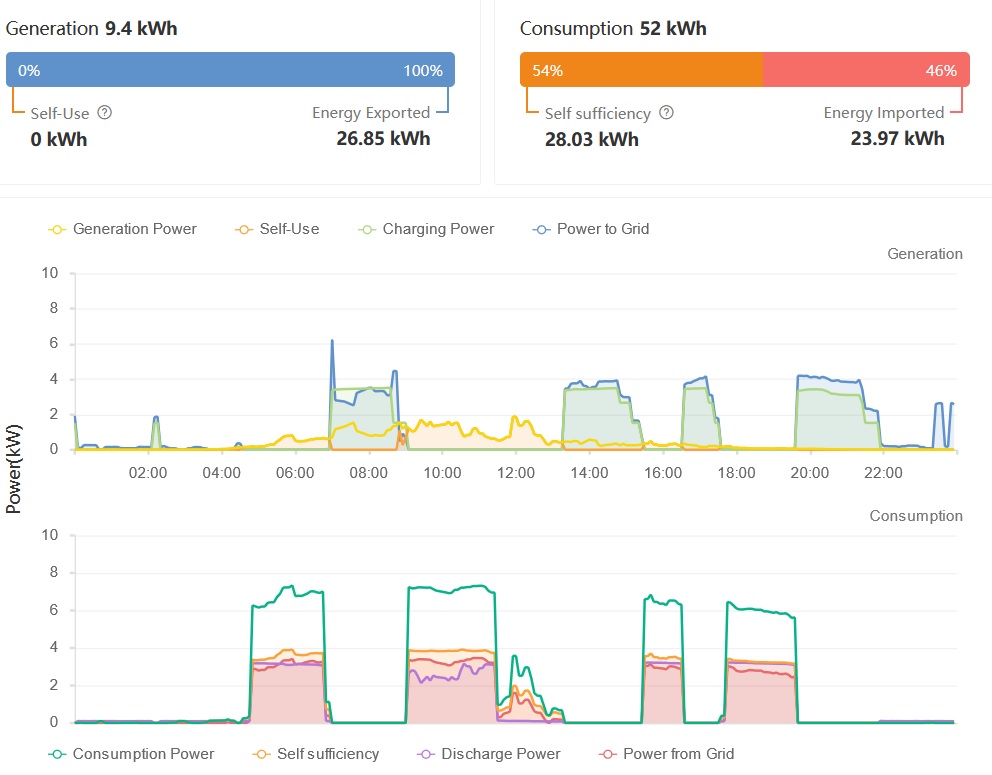This screenshot has height=775, width=992.
Task: Click the Consumption chart title
Action: point(916,516)
